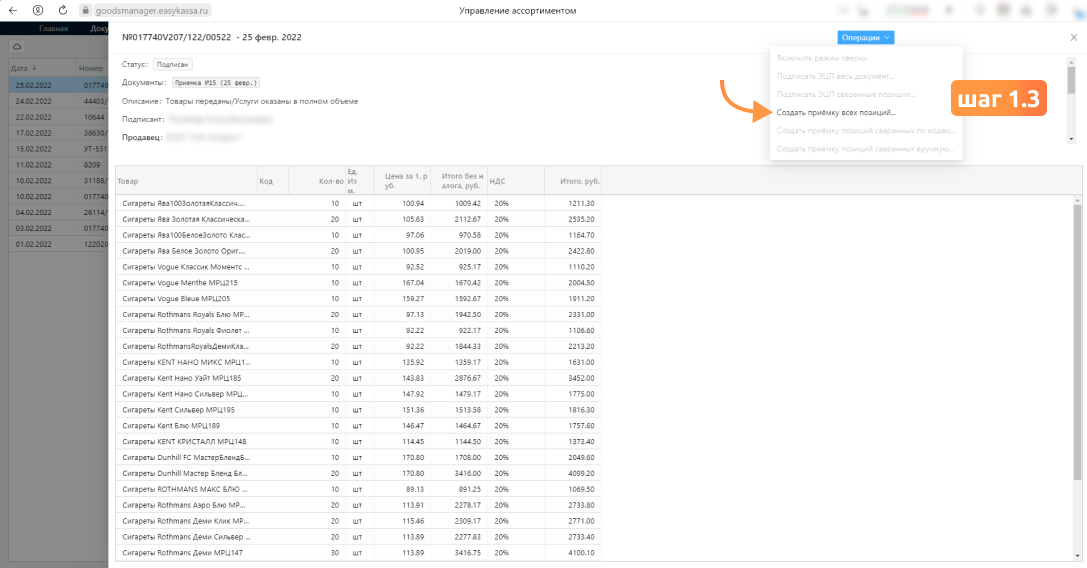Image resolution: width=1087 pixels, height=568 pixels.
Task: Click the Товар column header
Action: (186, 181)
